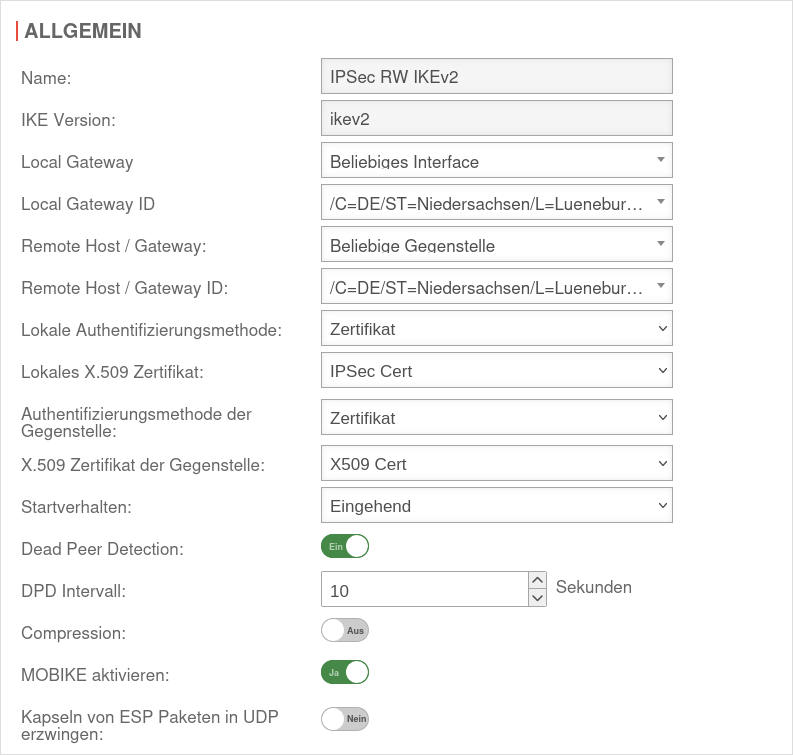Viewport: 793px width, 755px height.
Task: Toggle forced ESP-in-UDP encapsulation switch
Action: (x=345, y=718)
